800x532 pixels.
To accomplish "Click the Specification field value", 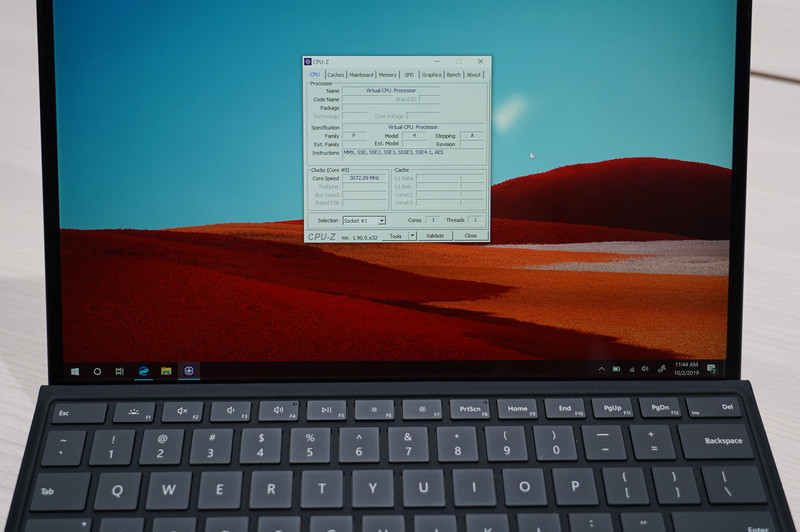I will click(413, 127).
